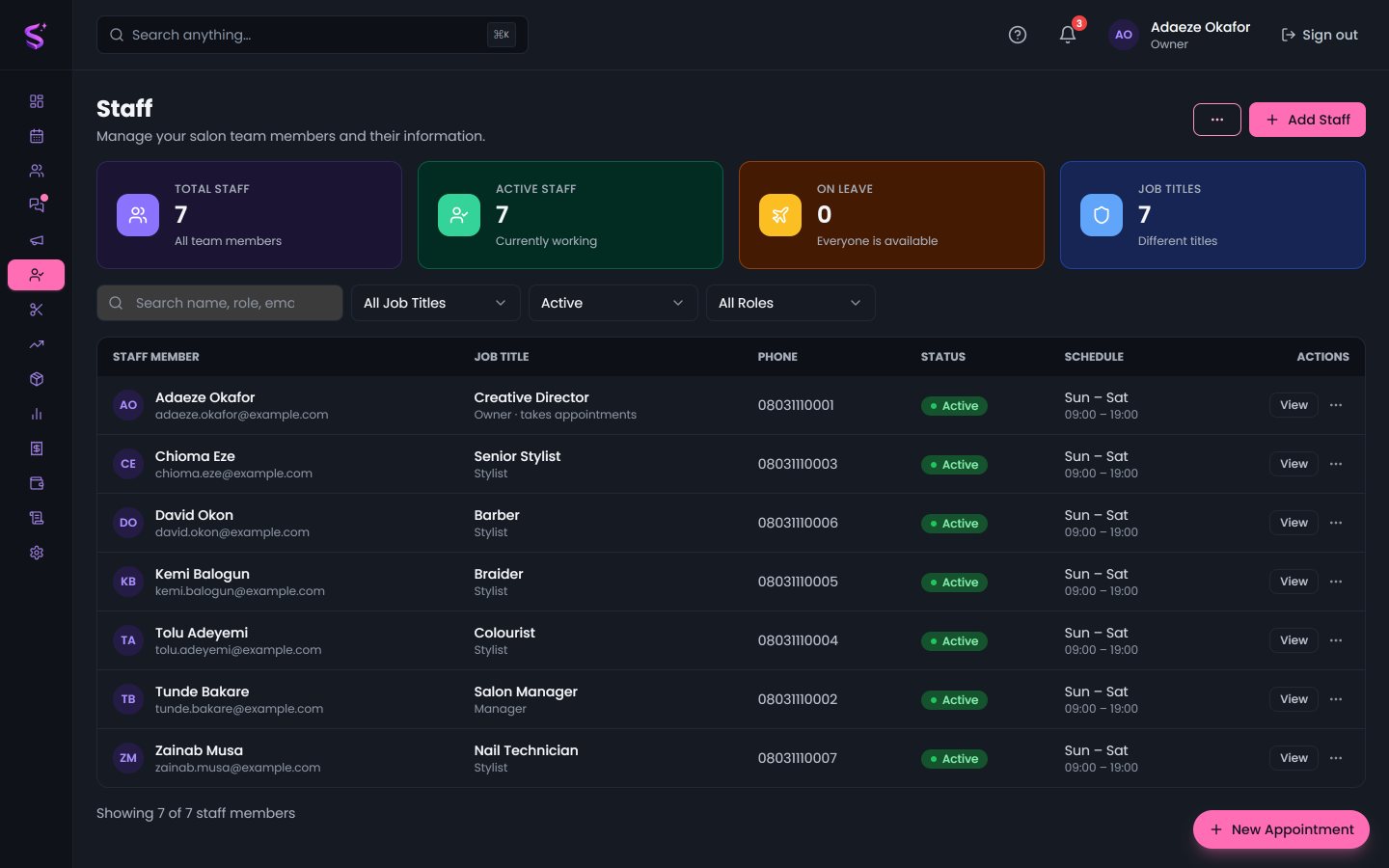Open row actions menu for David Okon
Image resolution: width=1389 pixels, height=868 pixels.
coord(1336,523)
